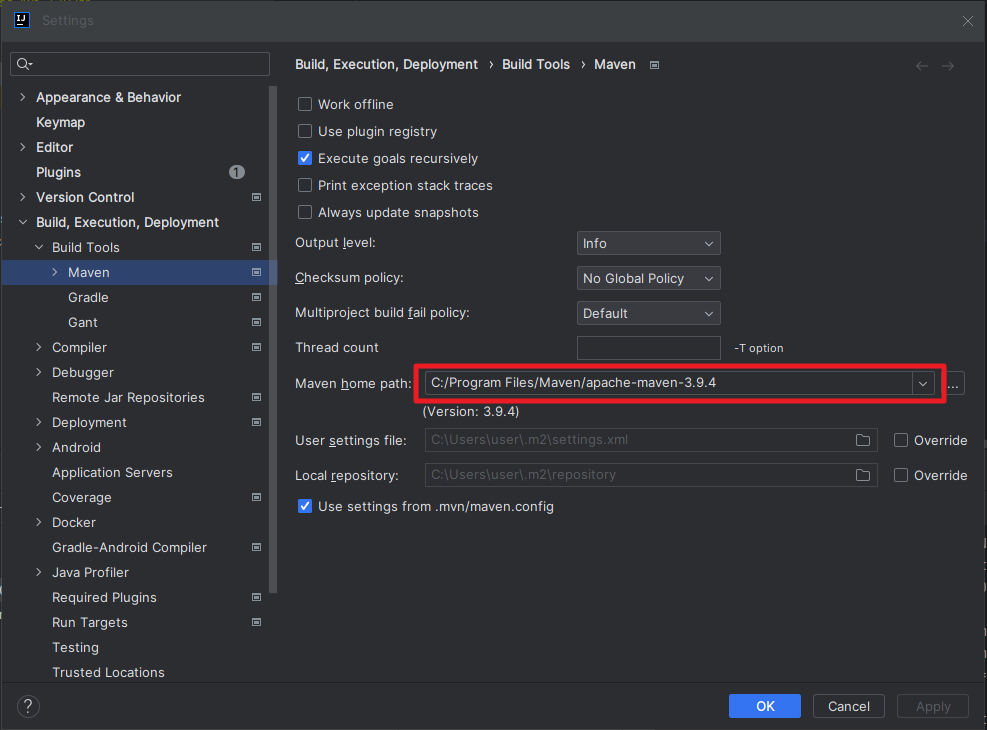Check Override for Local repository

(x=901, y=475)
